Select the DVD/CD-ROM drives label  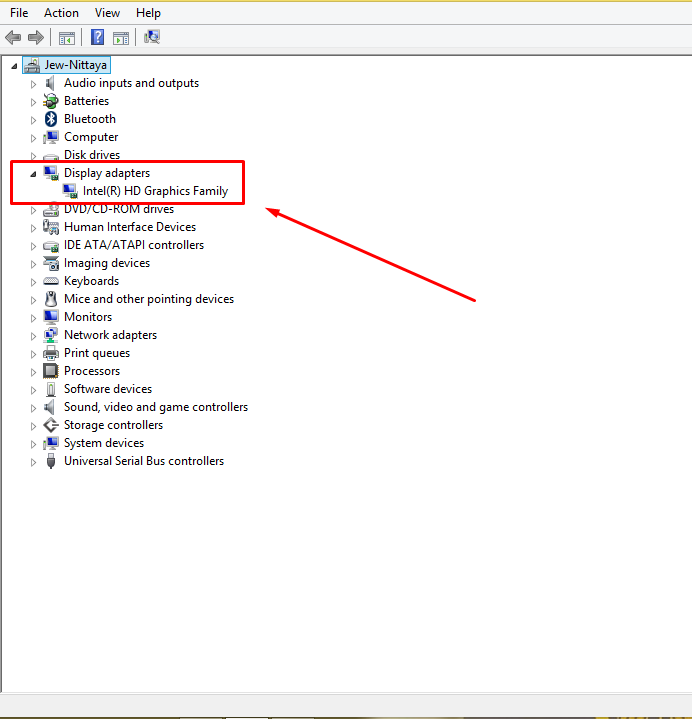[x=119, y=209]
